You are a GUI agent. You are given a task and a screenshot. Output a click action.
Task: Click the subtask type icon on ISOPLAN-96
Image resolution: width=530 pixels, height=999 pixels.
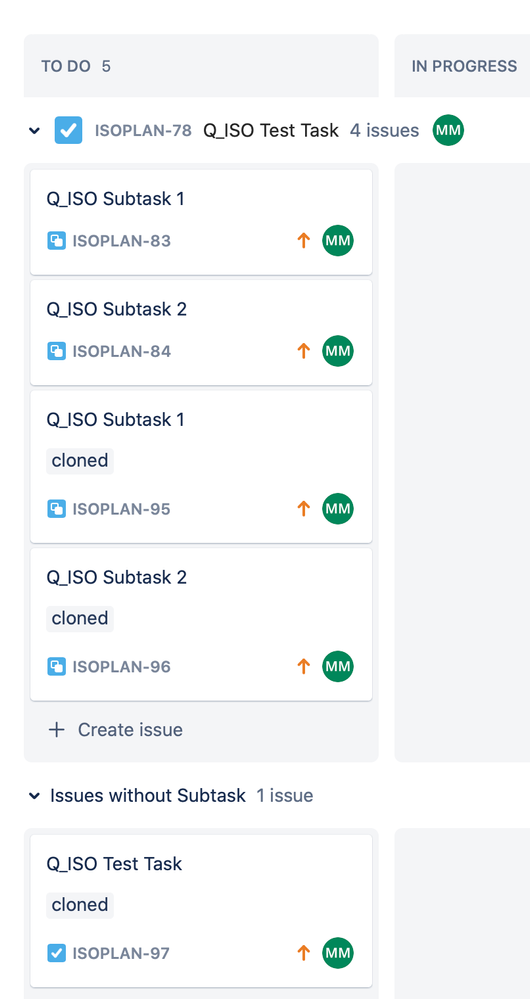click(57, 666)
